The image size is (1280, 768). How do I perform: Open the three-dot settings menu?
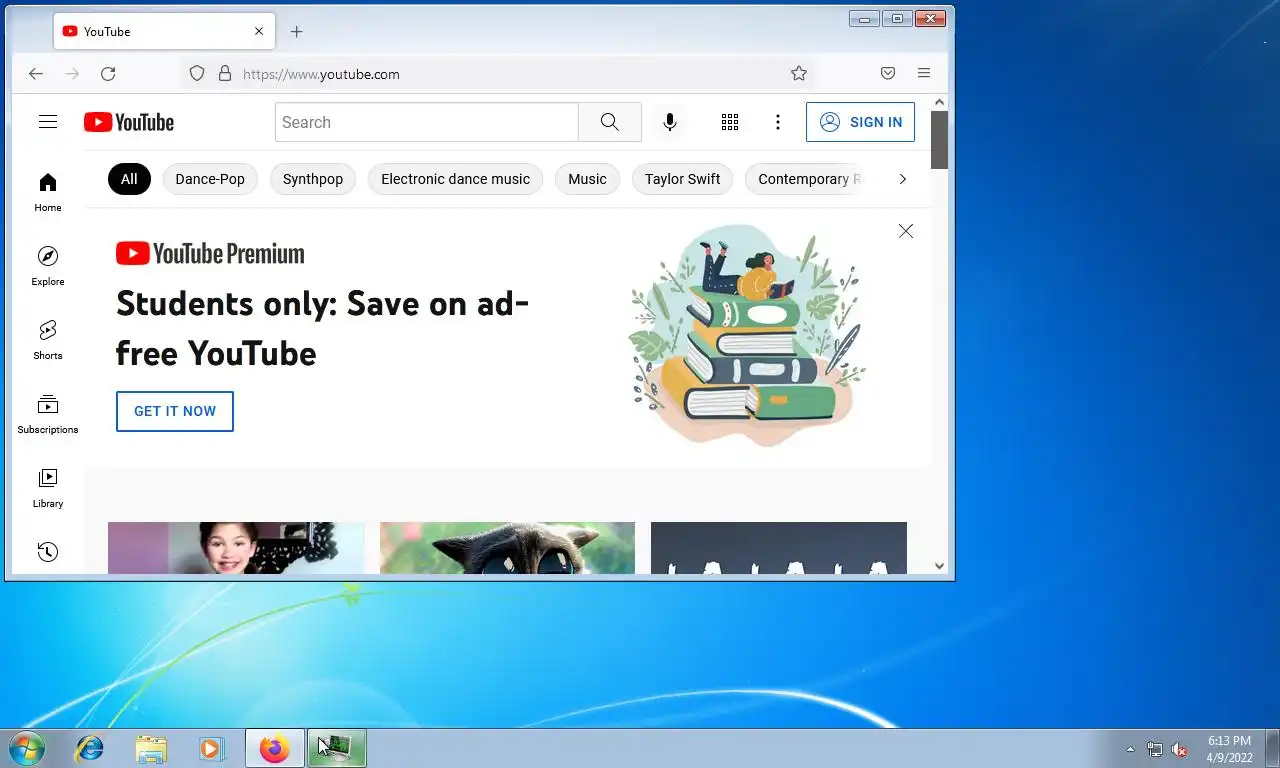point(778,122)
